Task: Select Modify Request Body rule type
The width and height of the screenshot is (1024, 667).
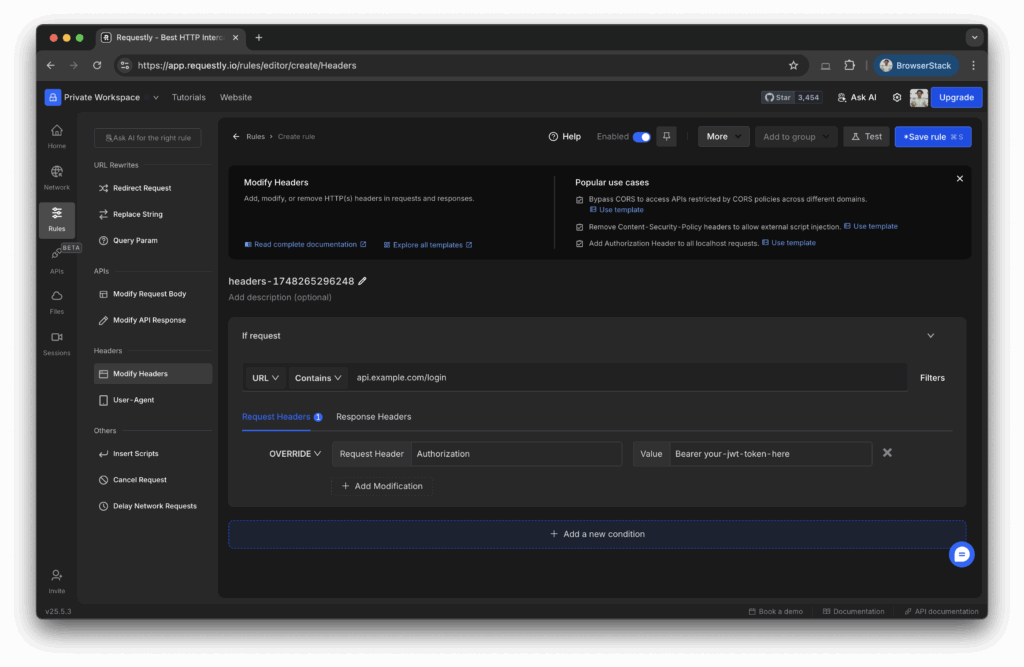Action: pos(152,294)
